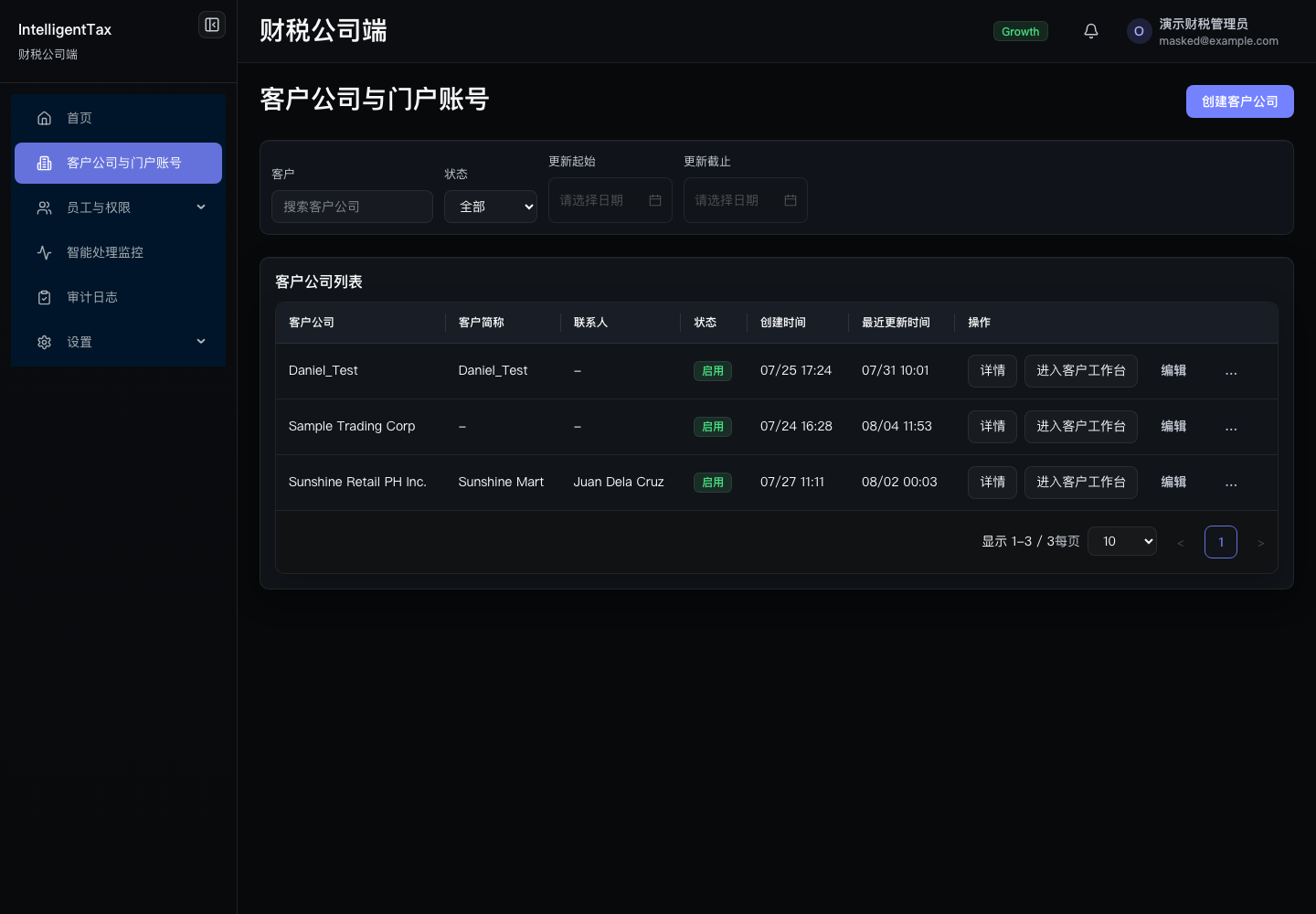Click the 演示财税管理员 user name
This screenshot has width=1316, height=914.
click(1204, 24)
